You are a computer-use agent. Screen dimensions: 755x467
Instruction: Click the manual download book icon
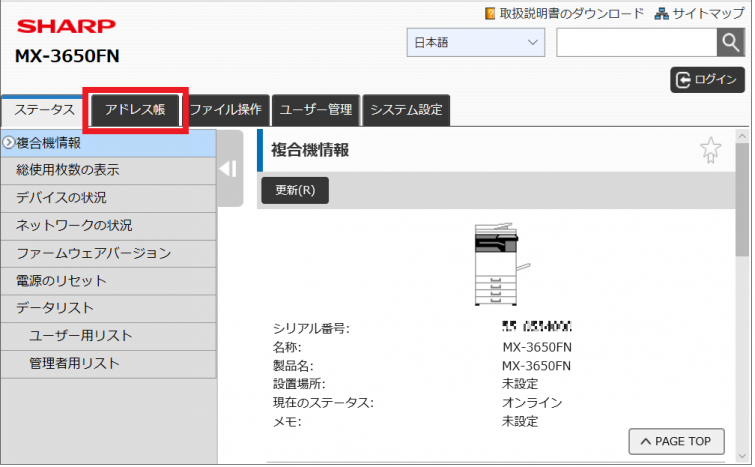pos(490,13)
